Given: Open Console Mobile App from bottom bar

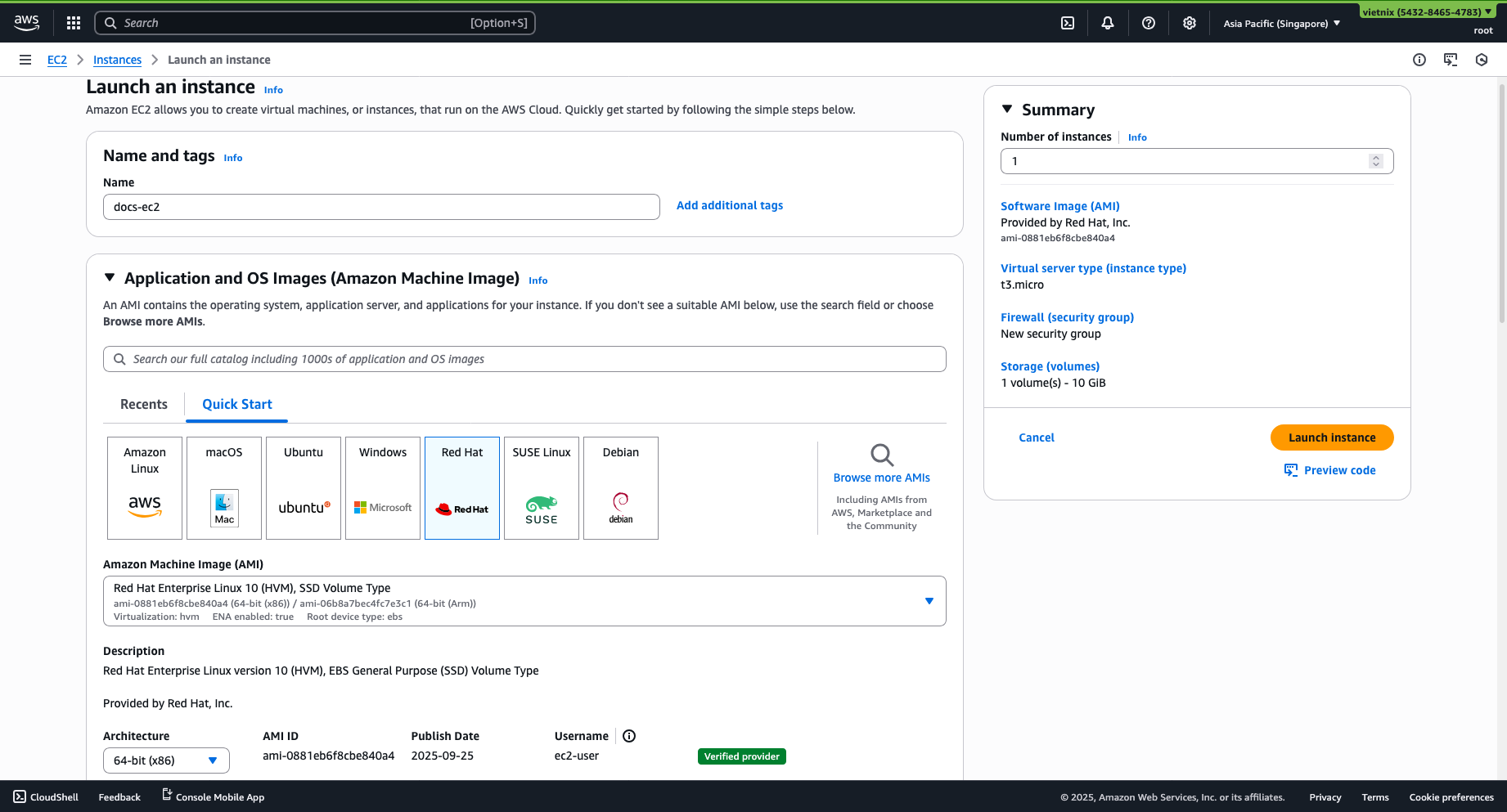Looking at the screenshot, I should [212, 796].
